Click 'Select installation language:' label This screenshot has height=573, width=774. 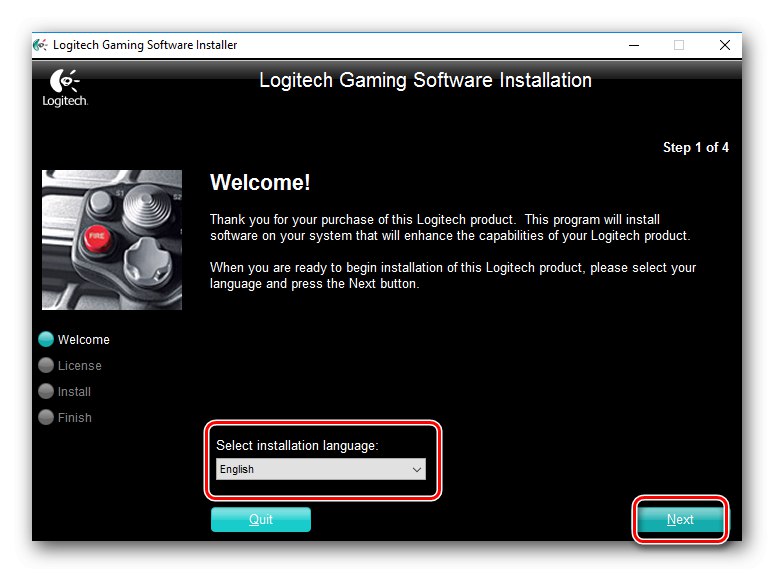(x=297, y=446)
